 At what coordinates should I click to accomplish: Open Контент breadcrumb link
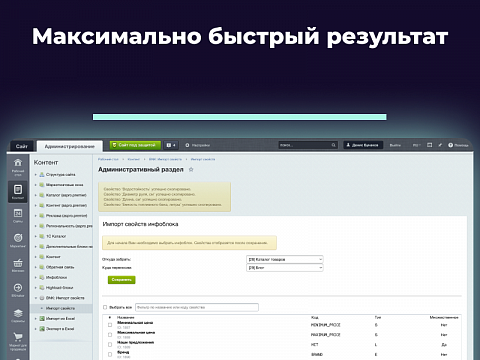(133, 159)
